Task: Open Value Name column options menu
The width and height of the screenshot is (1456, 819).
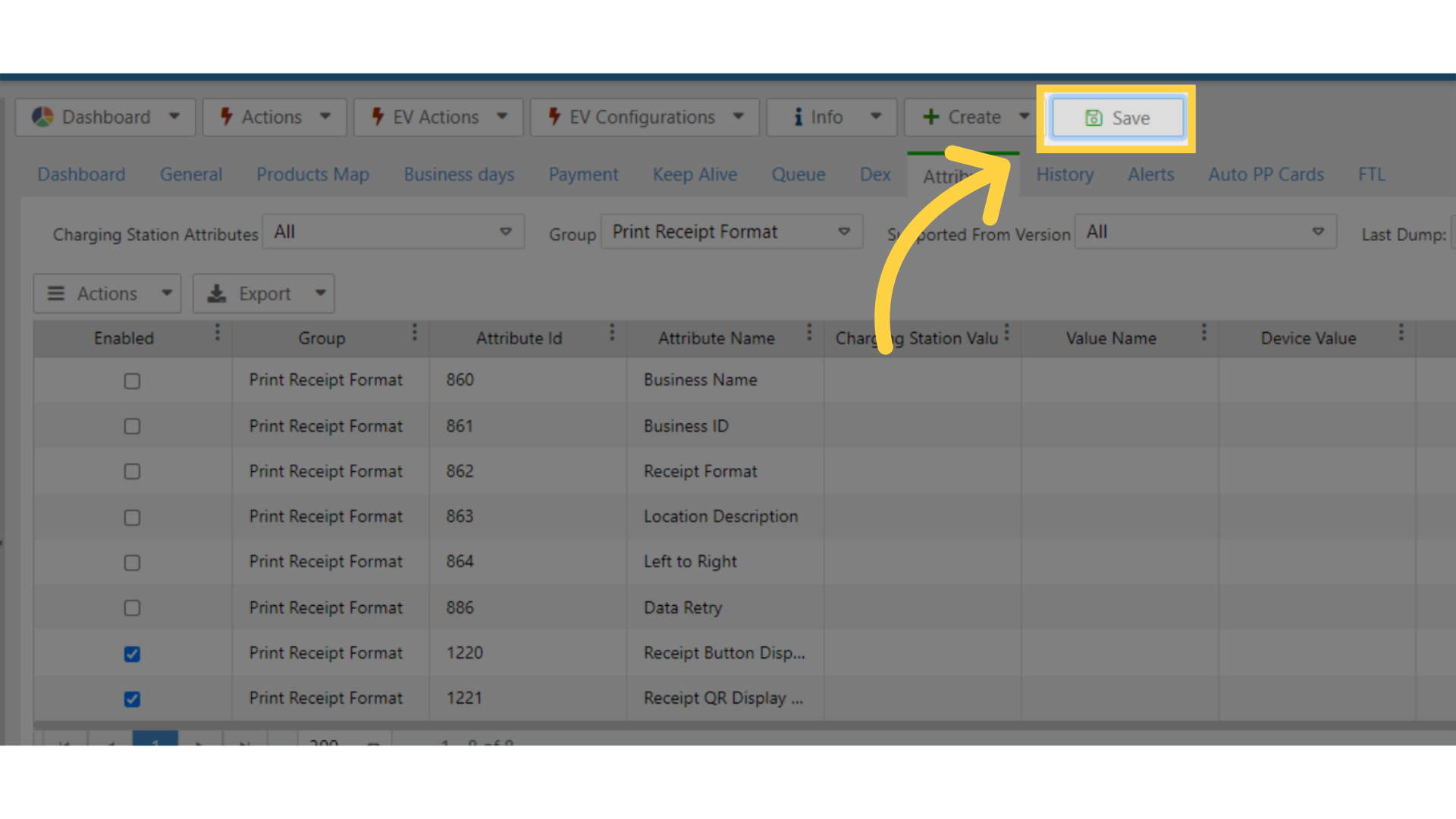Action: pos(1203,332)
